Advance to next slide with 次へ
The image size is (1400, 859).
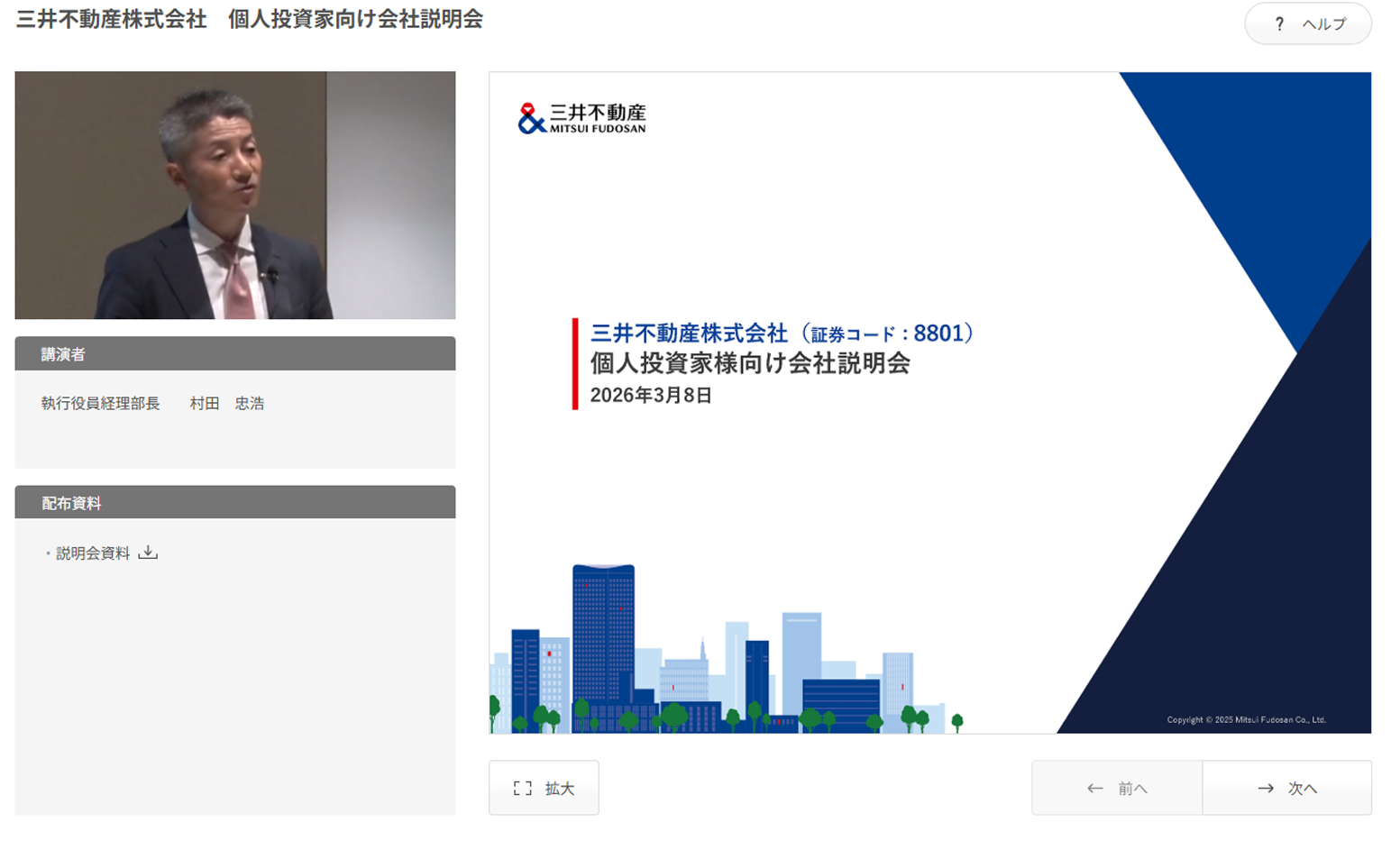[1286, 789]
